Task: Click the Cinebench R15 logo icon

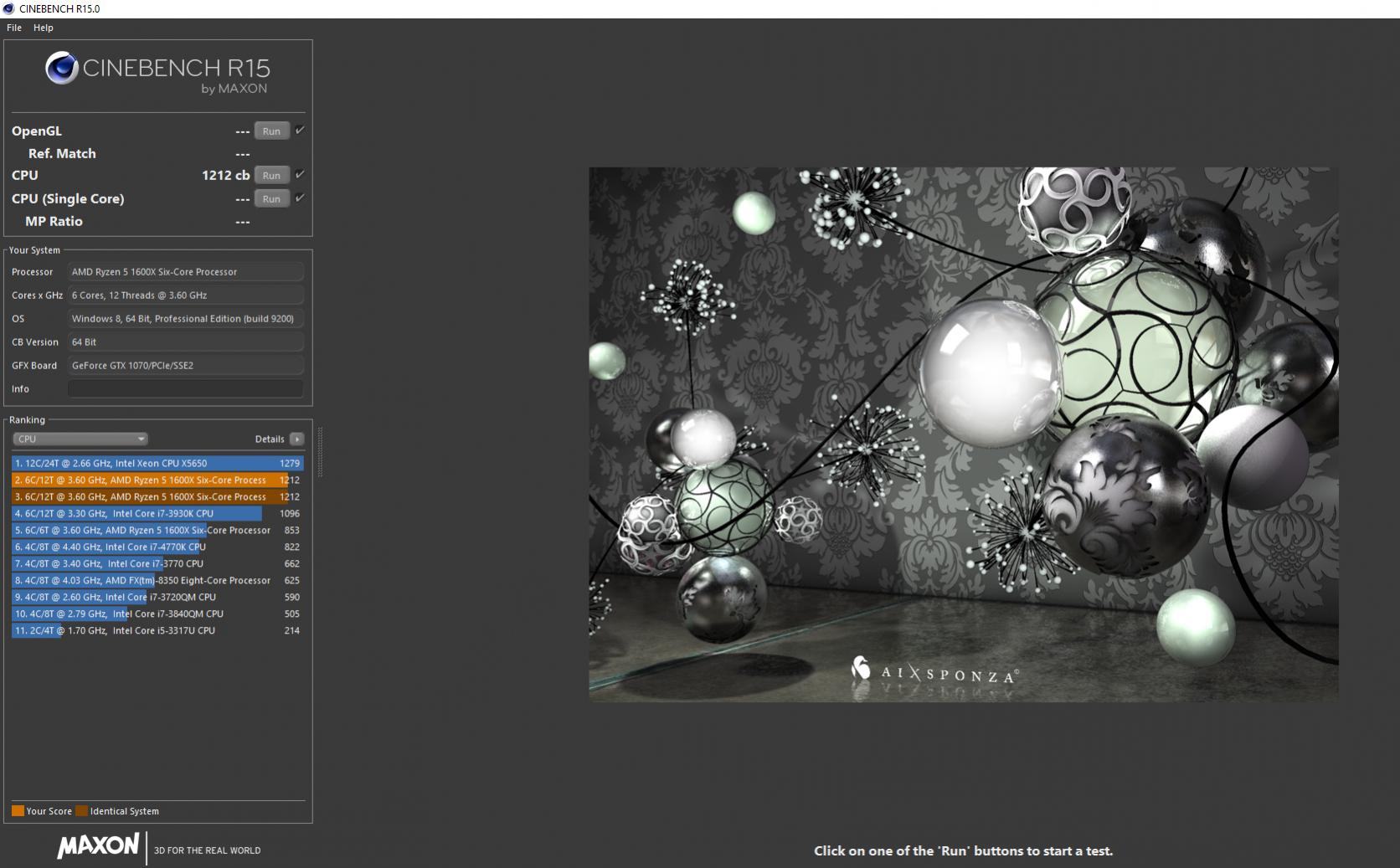Action: tap(62, 69)
